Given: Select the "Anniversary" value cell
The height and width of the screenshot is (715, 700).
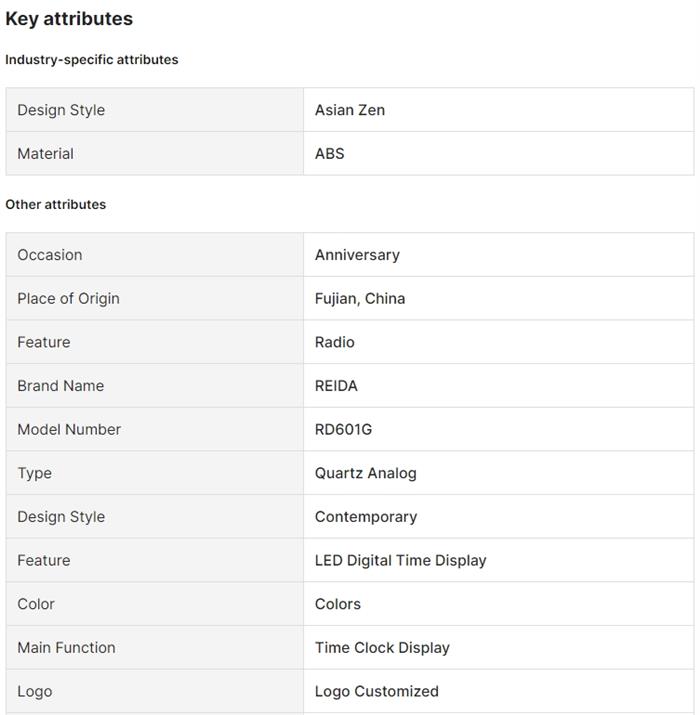Looking at the screenshot, I should pyautogui.click(x=357, y=255).
